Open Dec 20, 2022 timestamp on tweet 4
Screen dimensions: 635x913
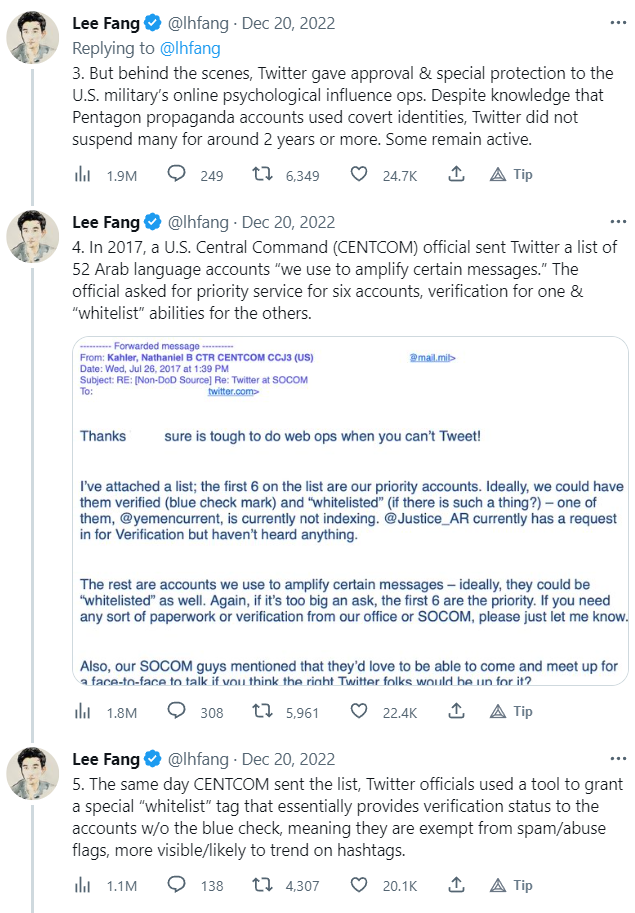(x=288, y=222)
